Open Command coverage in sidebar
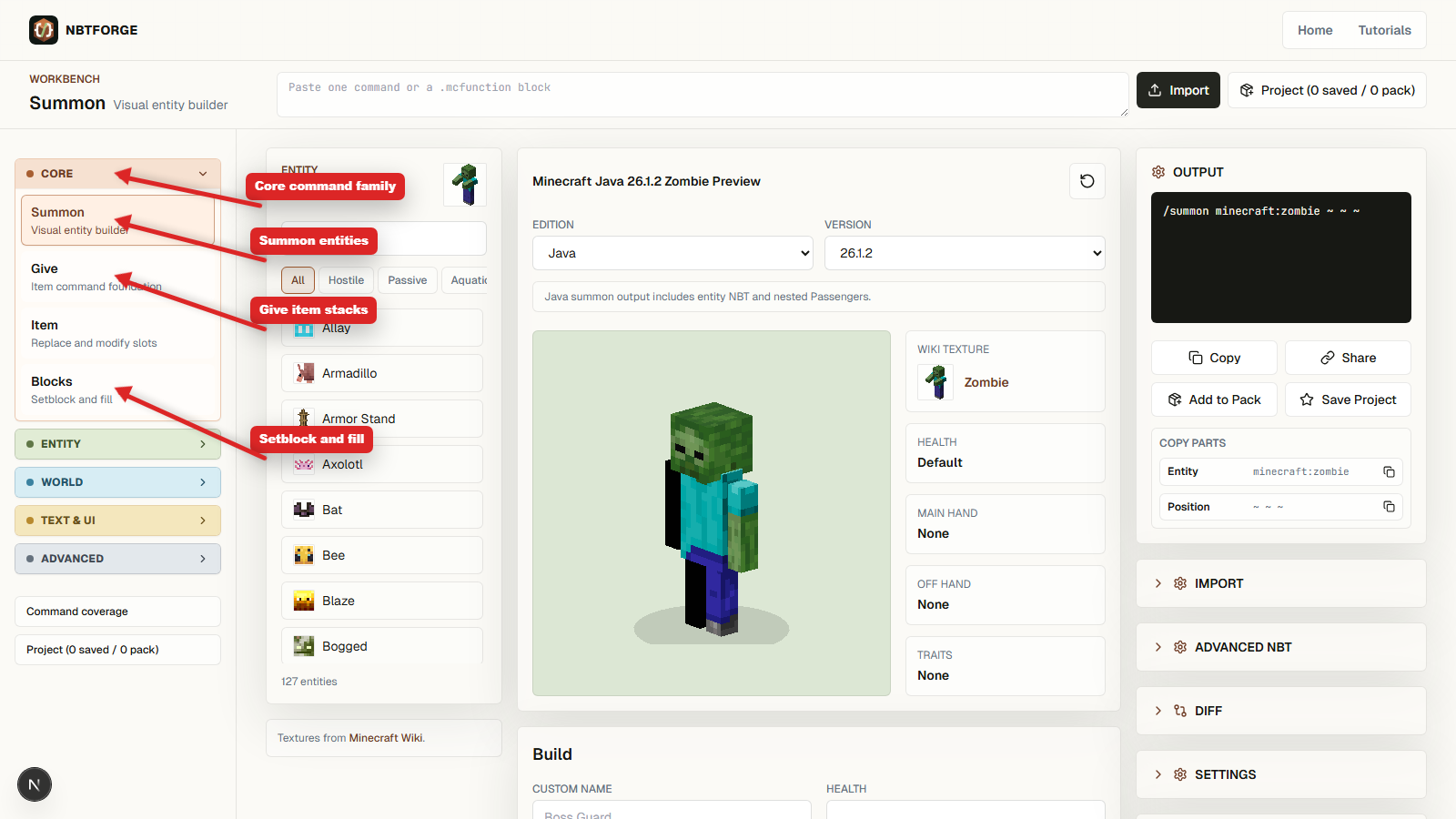 tap(117, 612)
